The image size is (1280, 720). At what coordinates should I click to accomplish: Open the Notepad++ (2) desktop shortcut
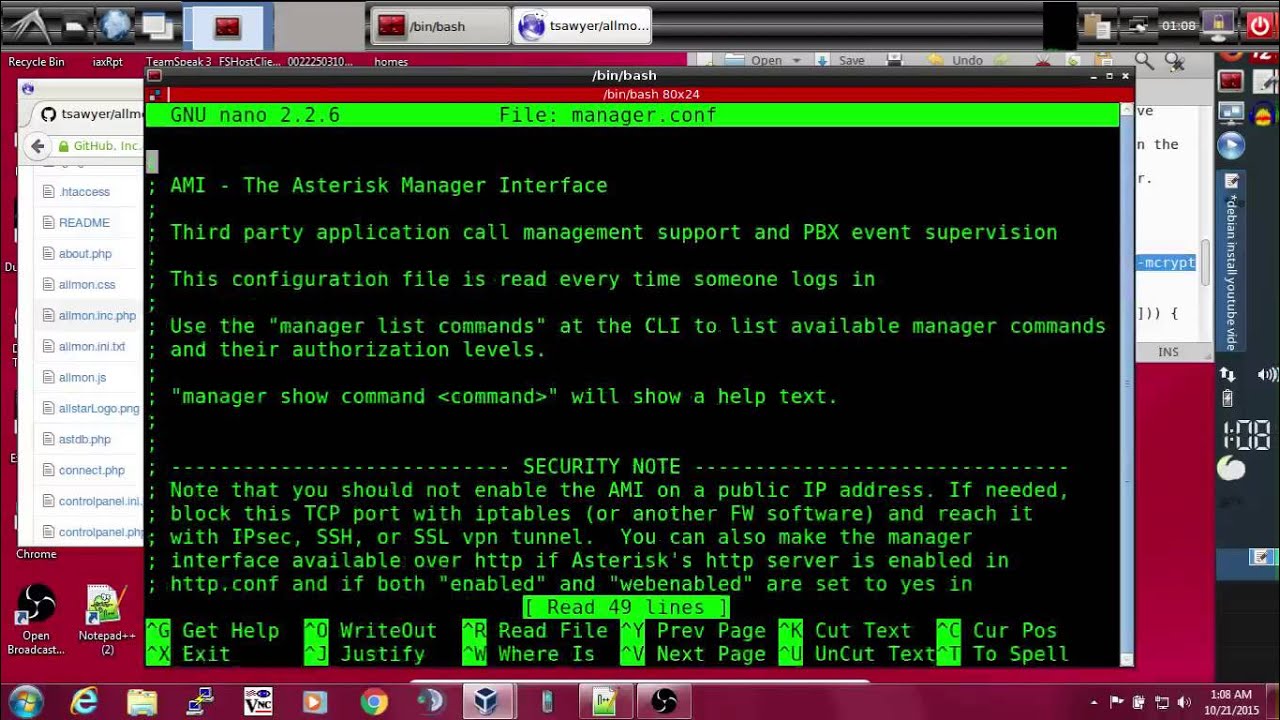point(106,618)
